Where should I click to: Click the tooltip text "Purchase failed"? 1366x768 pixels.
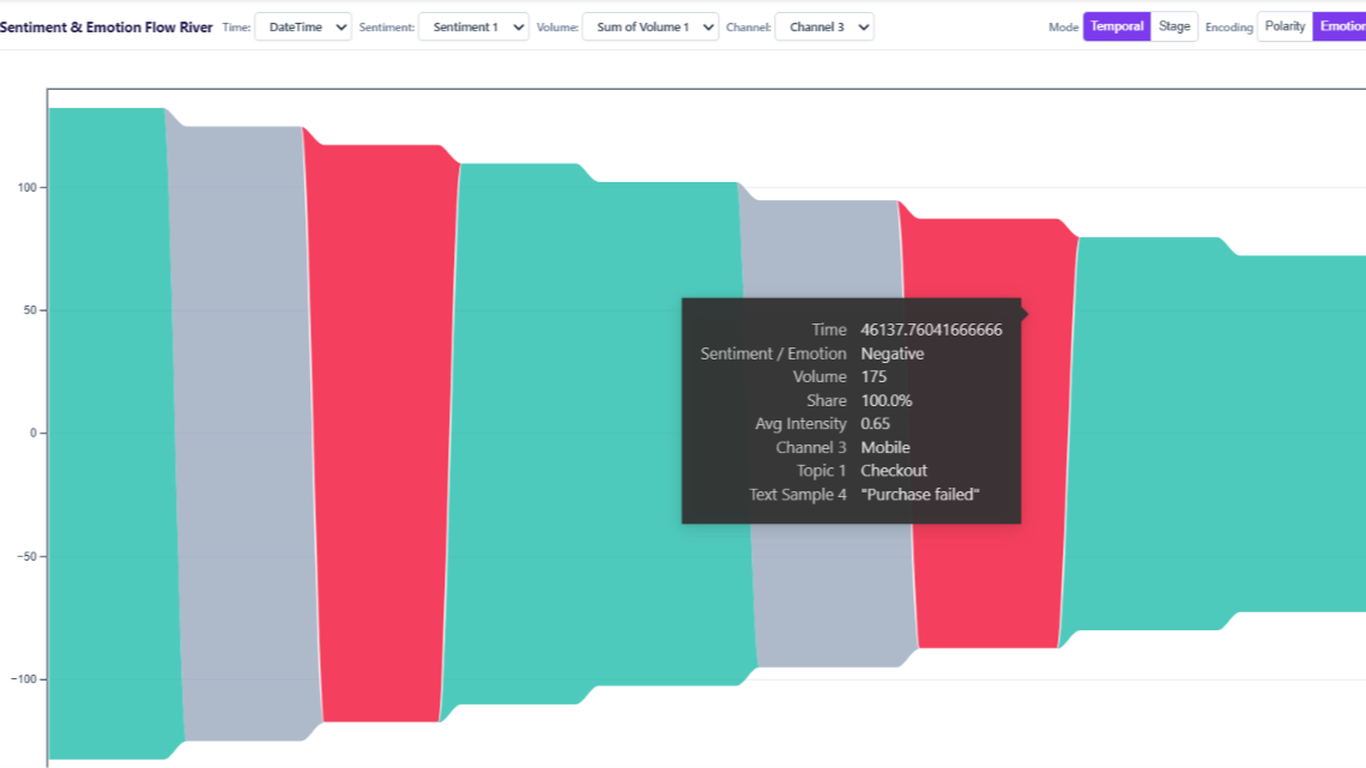tap(920, 494)
